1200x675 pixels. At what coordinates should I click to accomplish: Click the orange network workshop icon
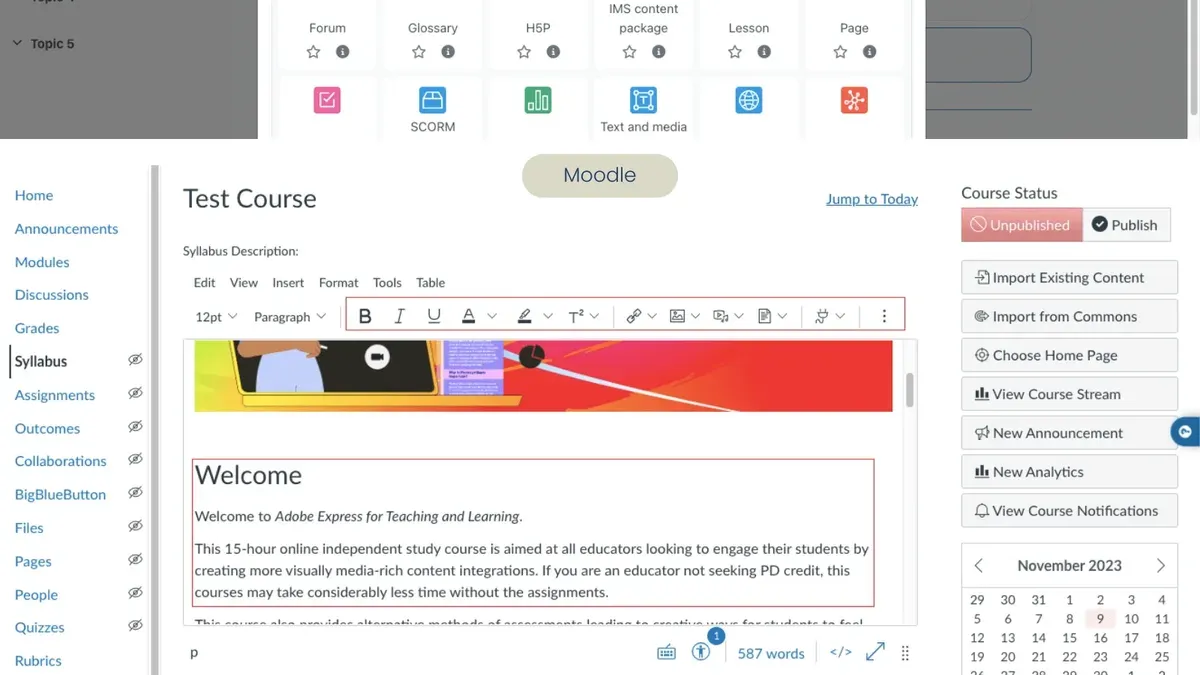[854, 100]
